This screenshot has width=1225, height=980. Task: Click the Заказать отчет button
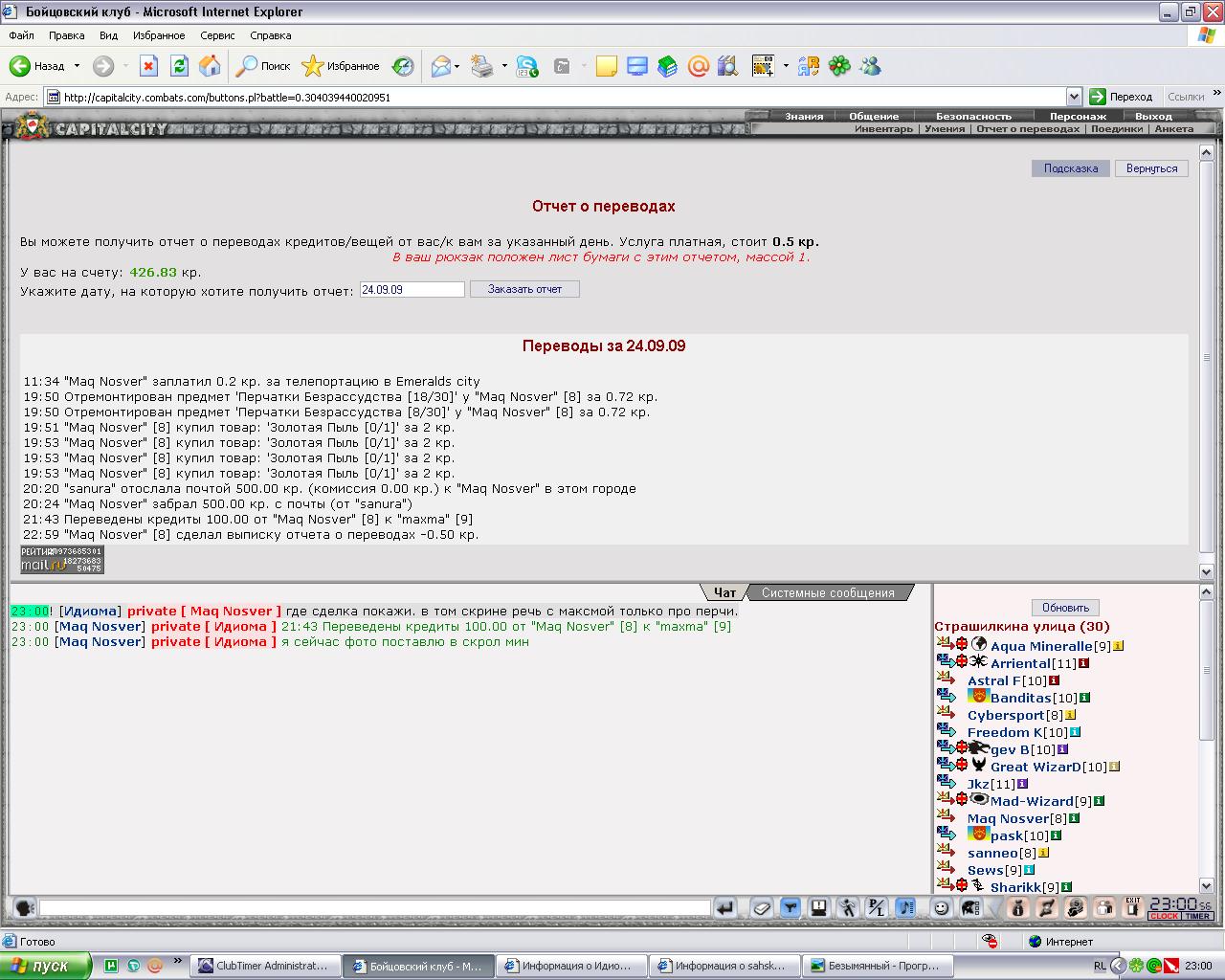pyautogui.click(x=524, y=289)
